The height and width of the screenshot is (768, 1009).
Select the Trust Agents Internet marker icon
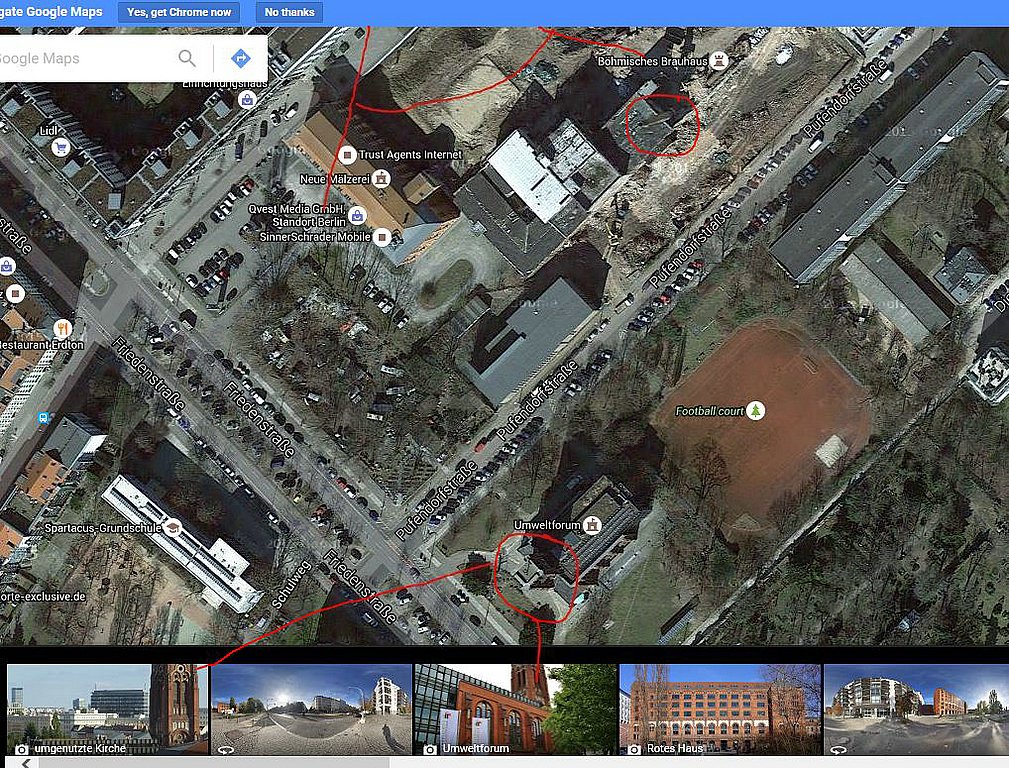coord(347,155)
